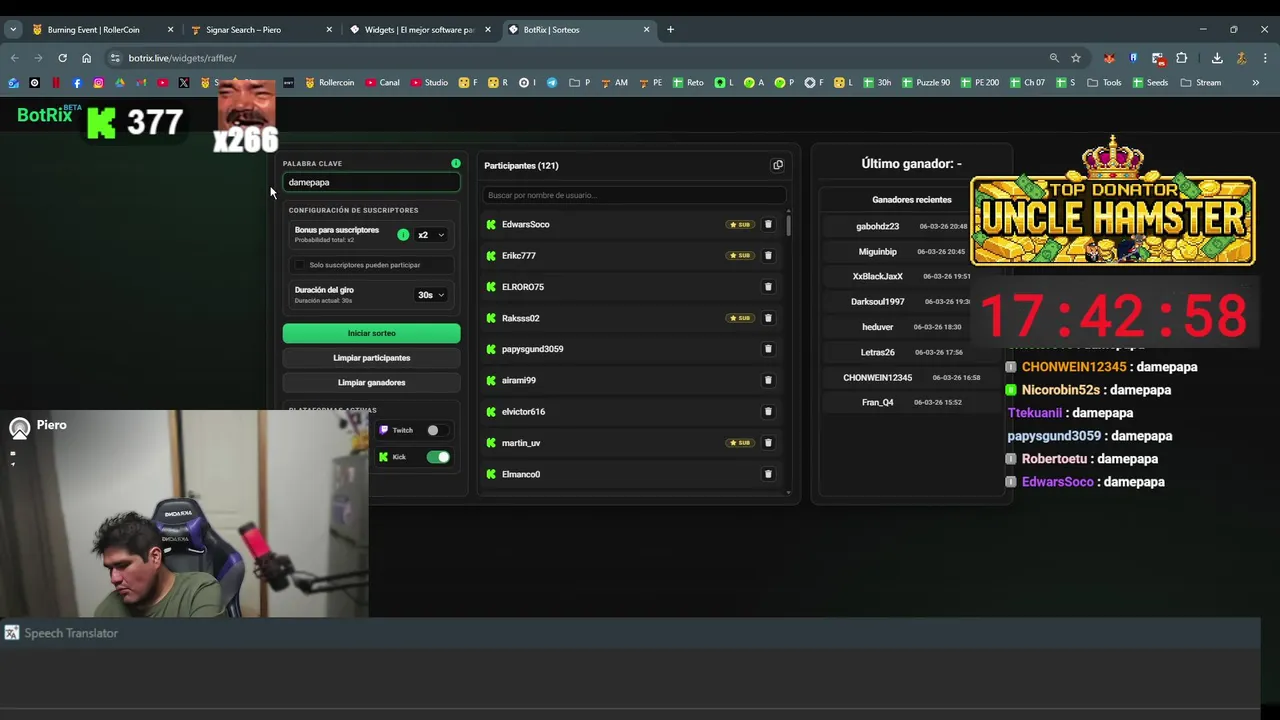Open the X (Twitter) bookmark icon
This screenshot has height=720, width=1280.
tap(184, 82)
